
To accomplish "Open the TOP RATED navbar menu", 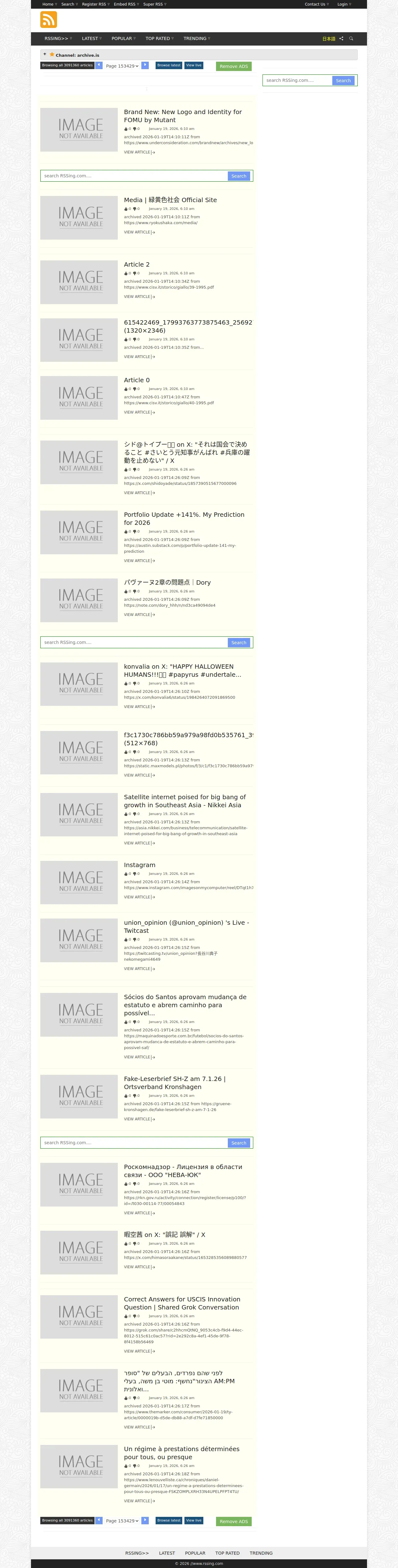I will 159,38.
